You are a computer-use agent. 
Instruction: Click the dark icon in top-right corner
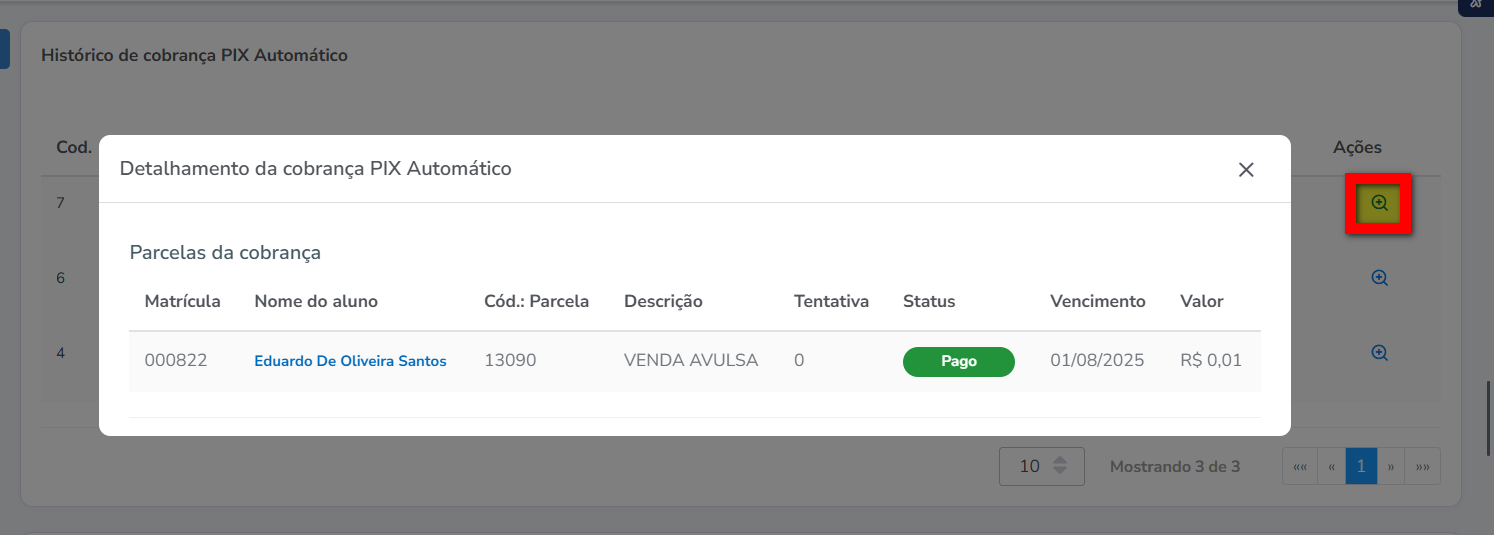(x=1476, y=5)
